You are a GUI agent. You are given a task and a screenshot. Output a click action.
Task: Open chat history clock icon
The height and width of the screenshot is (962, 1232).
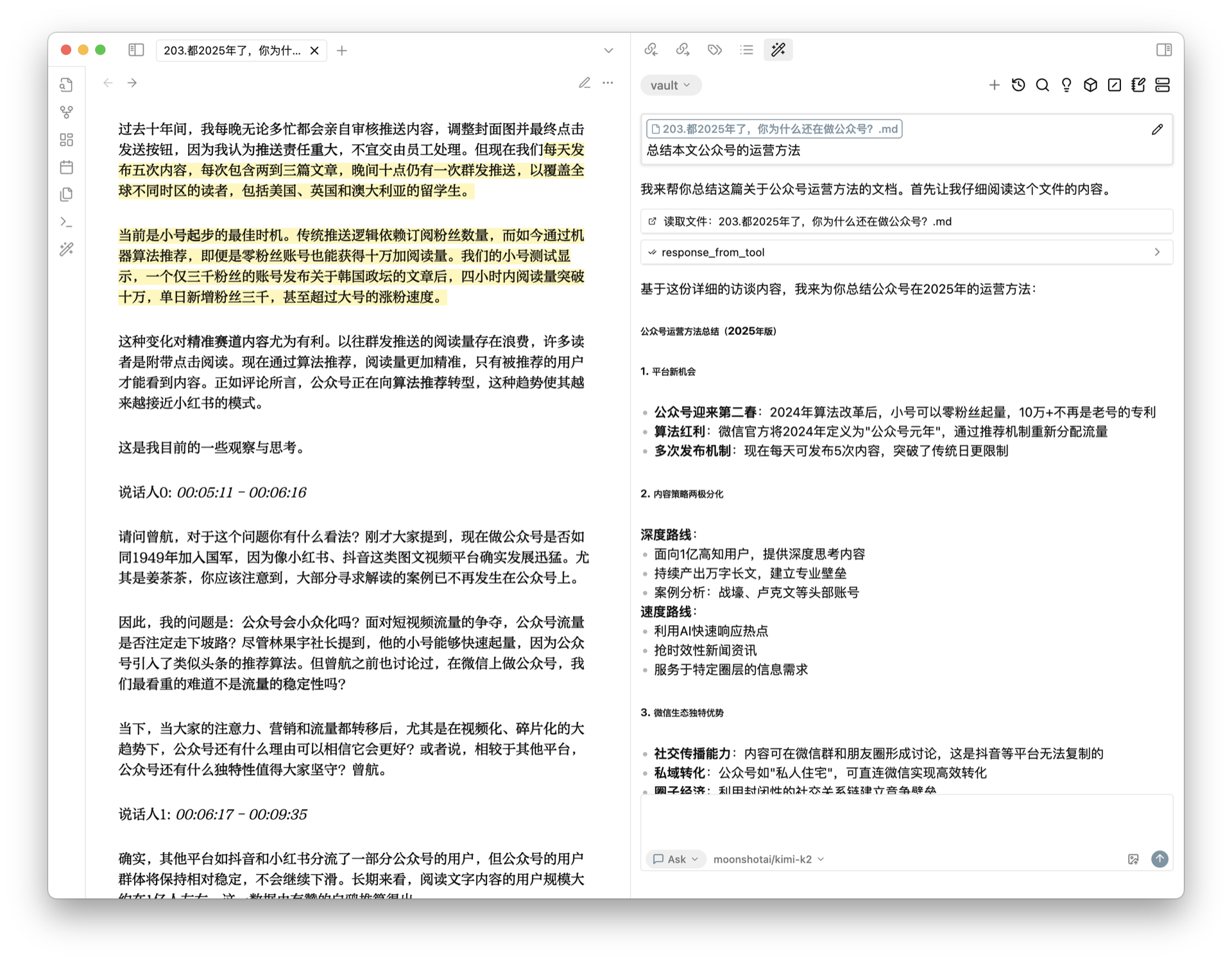click(x=1018, y=85)
